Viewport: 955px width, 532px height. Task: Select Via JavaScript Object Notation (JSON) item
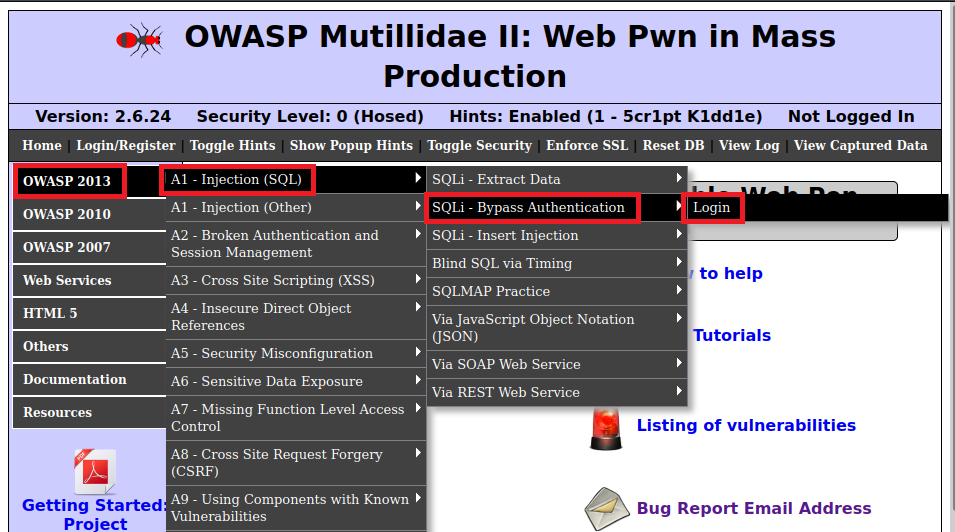tap(557, 328)
